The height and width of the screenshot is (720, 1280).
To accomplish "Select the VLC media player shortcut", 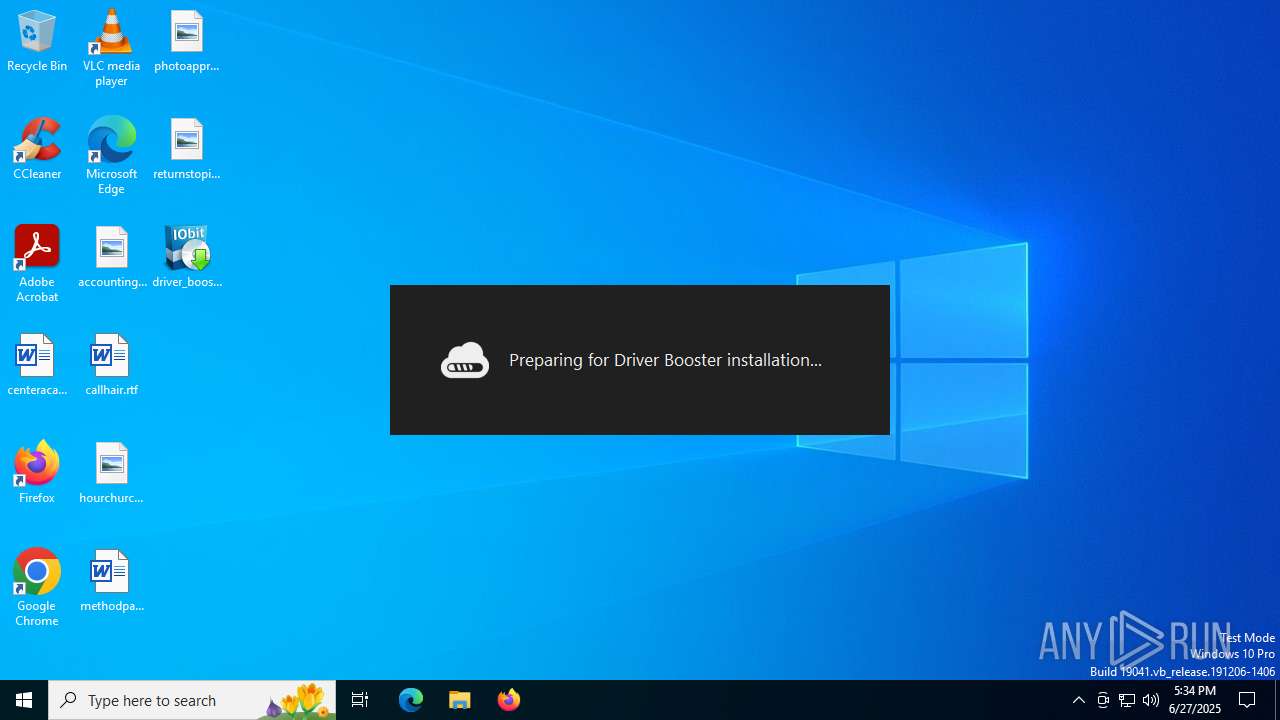I will pos(111,48).
